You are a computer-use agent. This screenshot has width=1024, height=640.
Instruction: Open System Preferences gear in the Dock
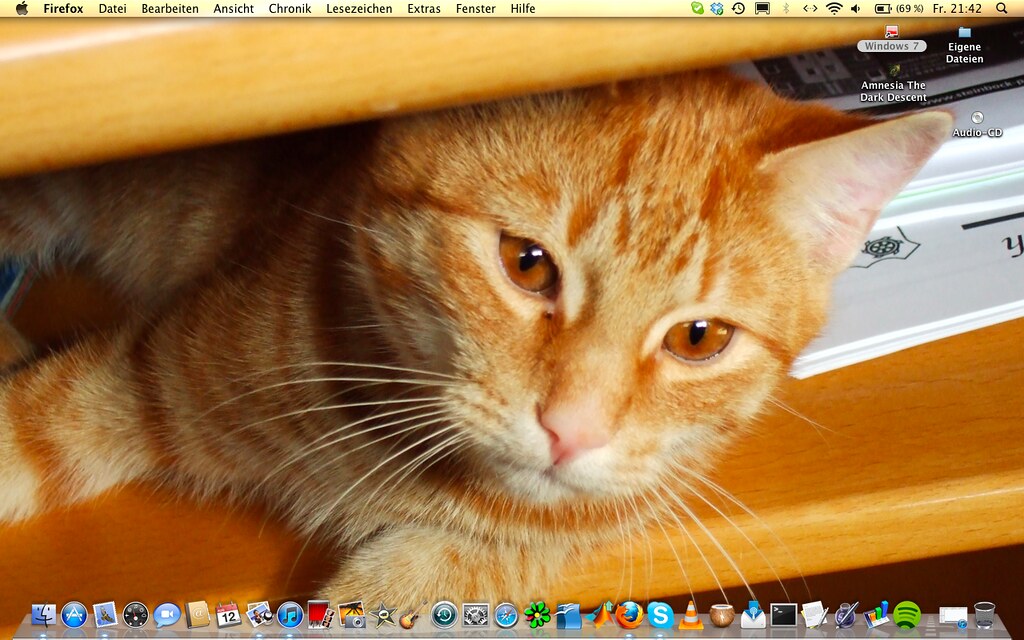pyautogui.click(x=475, y=615)
